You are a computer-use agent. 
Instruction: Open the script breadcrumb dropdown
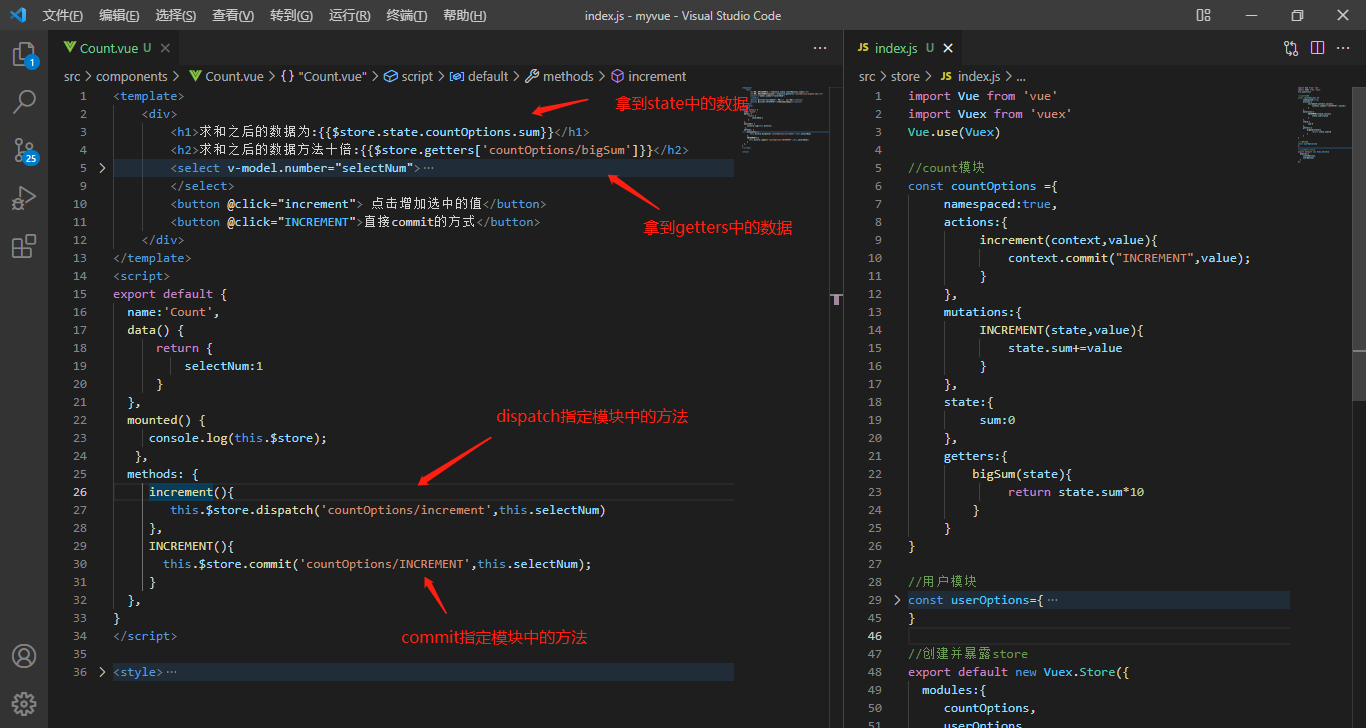click(x=409, y=76)
